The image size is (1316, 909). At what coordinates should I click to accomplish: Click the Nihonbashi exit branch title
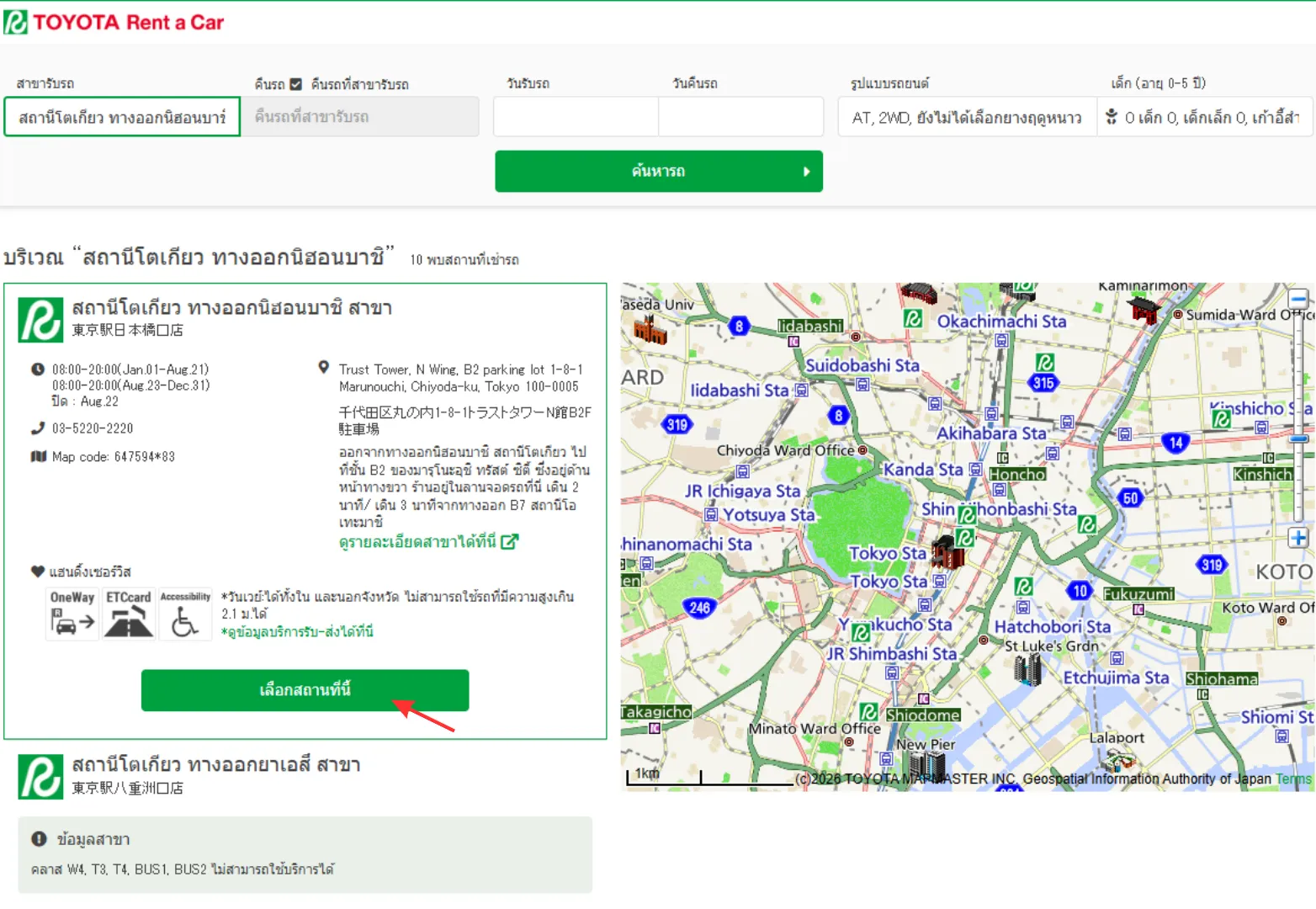(x=232, y=308)
